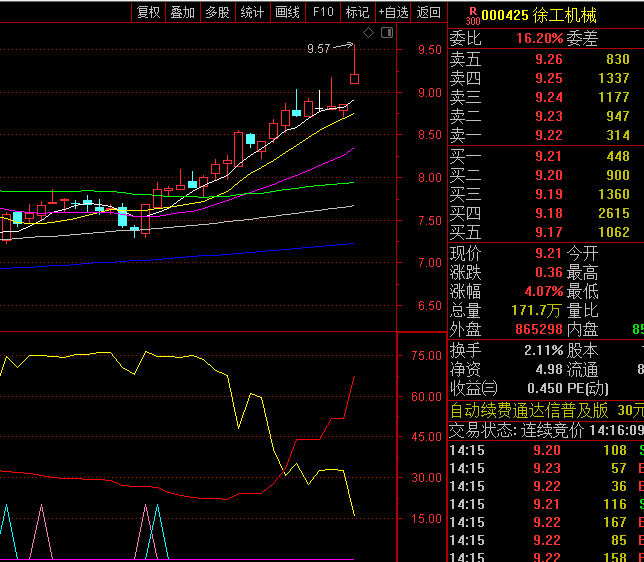Screen dimensions: 644x562
Task: Open the 复权 price adjustment menu
Action: point(148,12)
